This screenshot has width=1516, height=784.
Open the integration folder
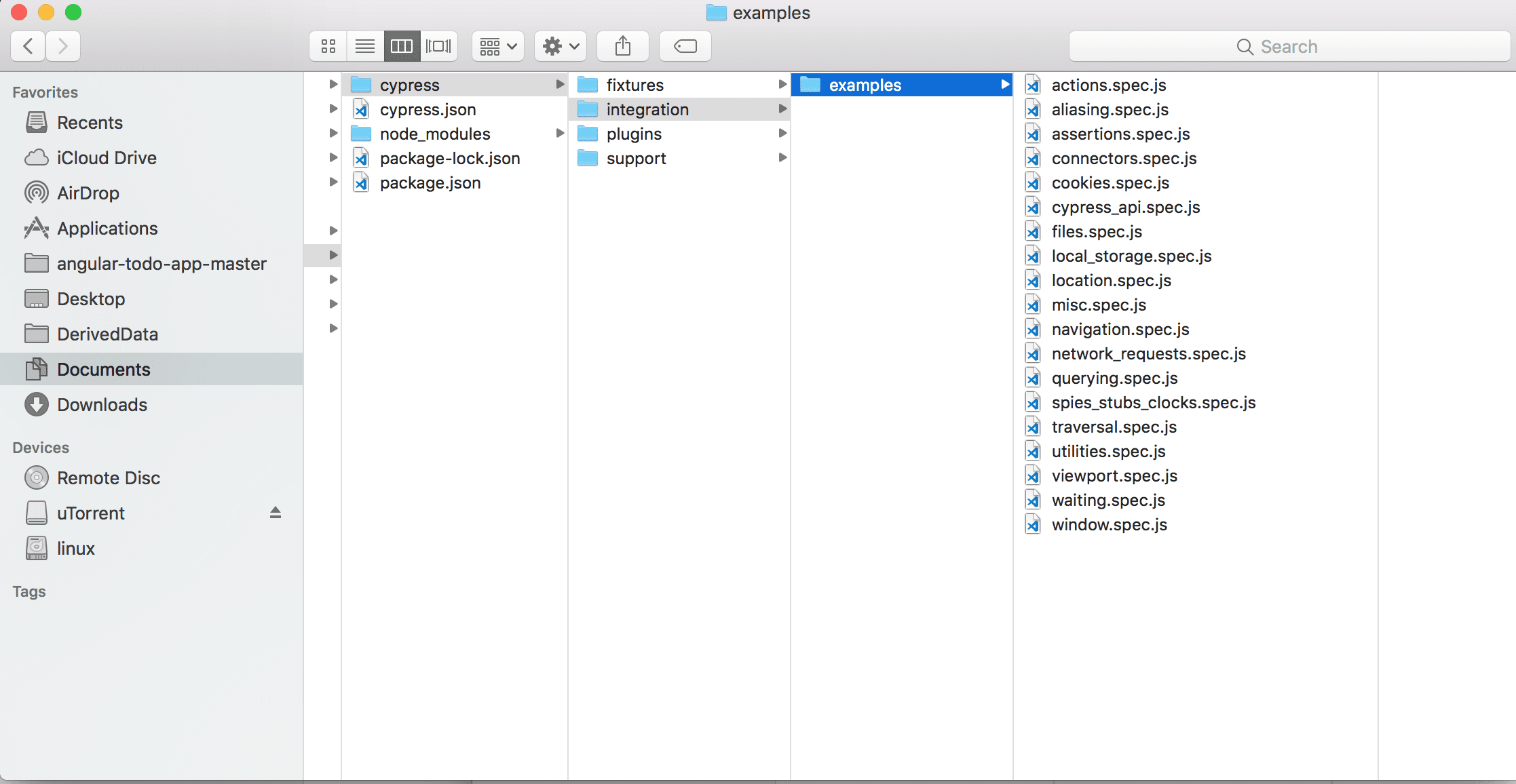[647, 109]
